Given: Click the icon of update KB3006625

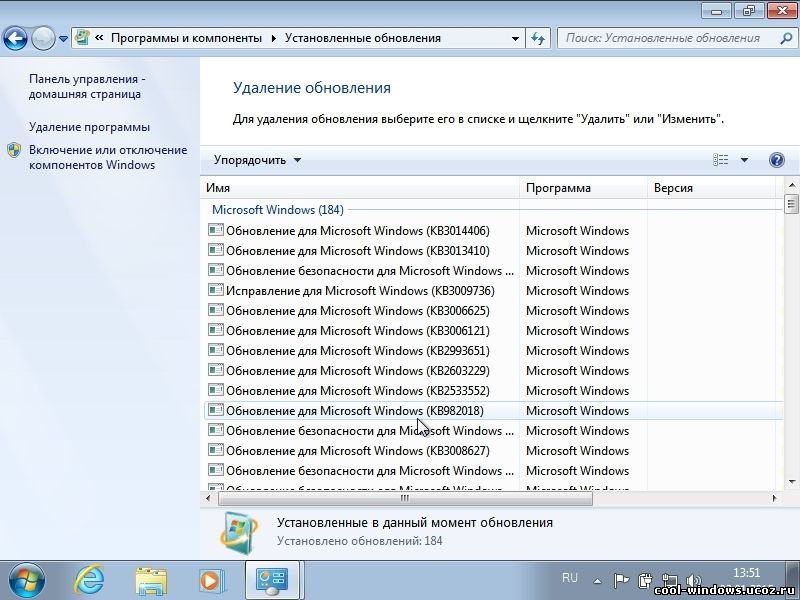Looking at the screenshot, I should point(216,310).
